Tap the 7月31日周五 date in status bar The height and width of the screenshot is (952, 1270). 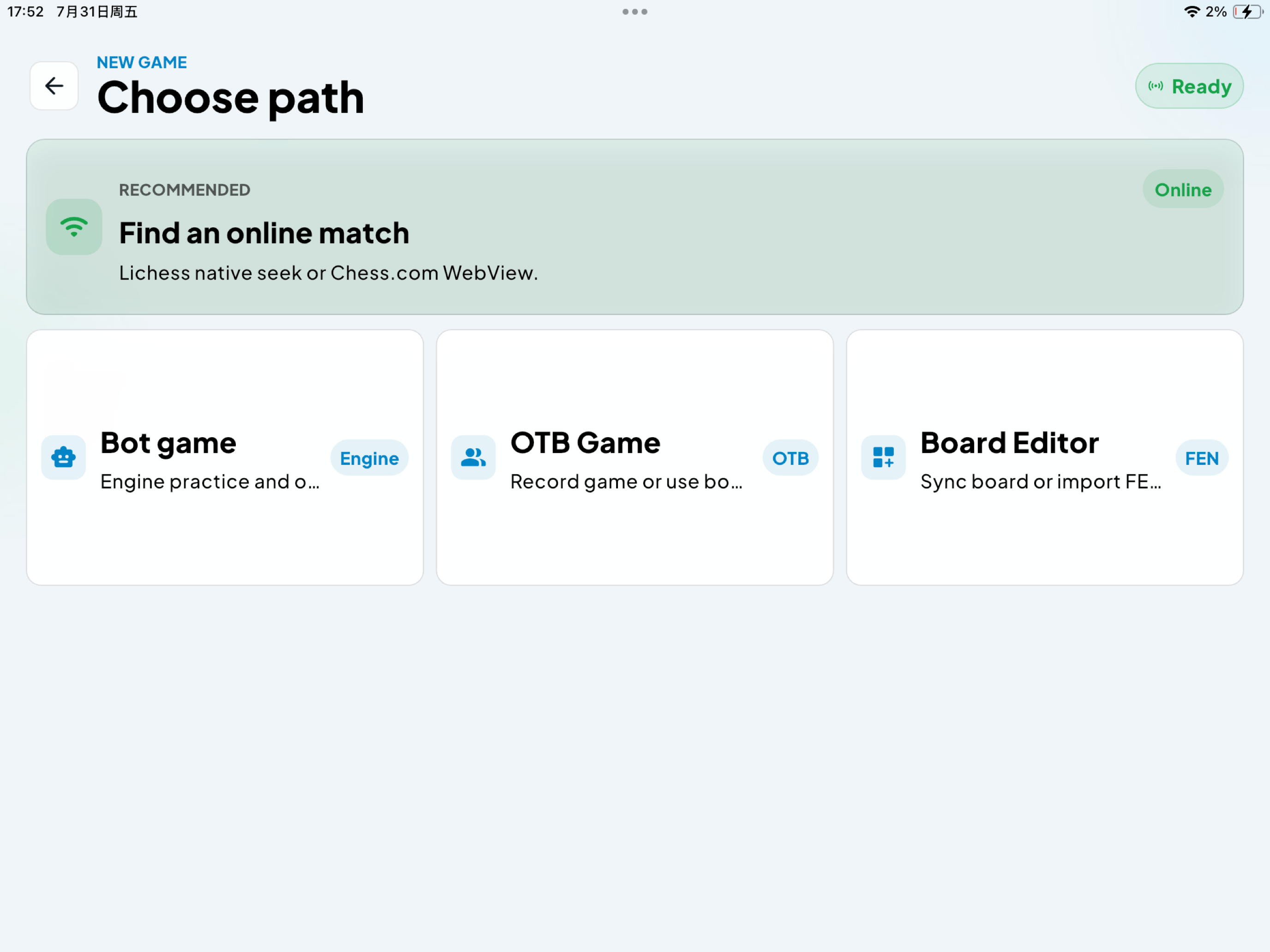97,12
